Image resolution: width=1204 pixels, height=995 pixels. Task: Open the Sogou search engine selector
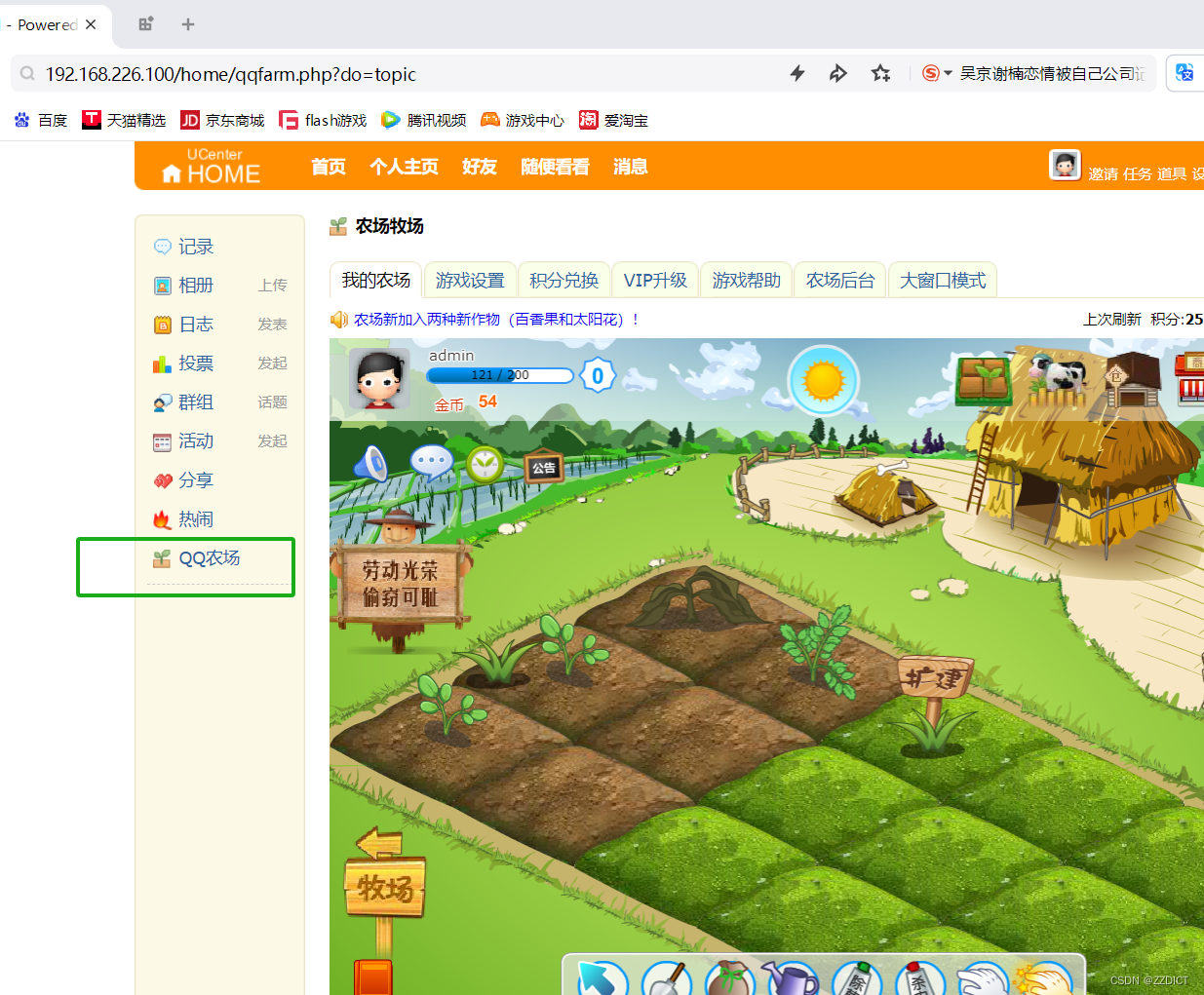point(937,73)
